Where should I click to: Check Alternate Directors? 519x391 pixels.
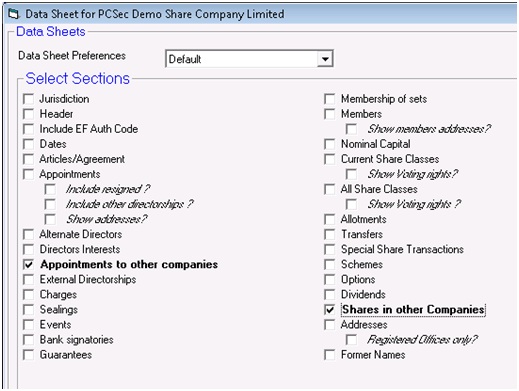pos(29,234)
